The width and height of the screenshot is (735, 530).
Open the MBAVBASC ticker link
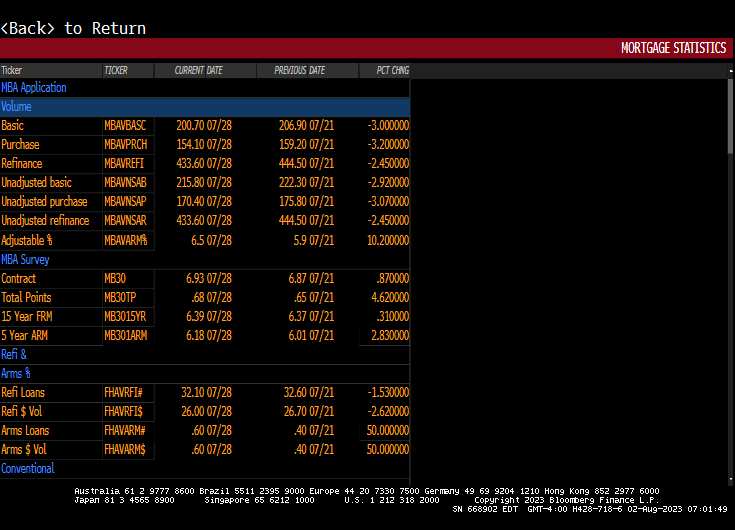pyautogui.click(x=125, y=126)
